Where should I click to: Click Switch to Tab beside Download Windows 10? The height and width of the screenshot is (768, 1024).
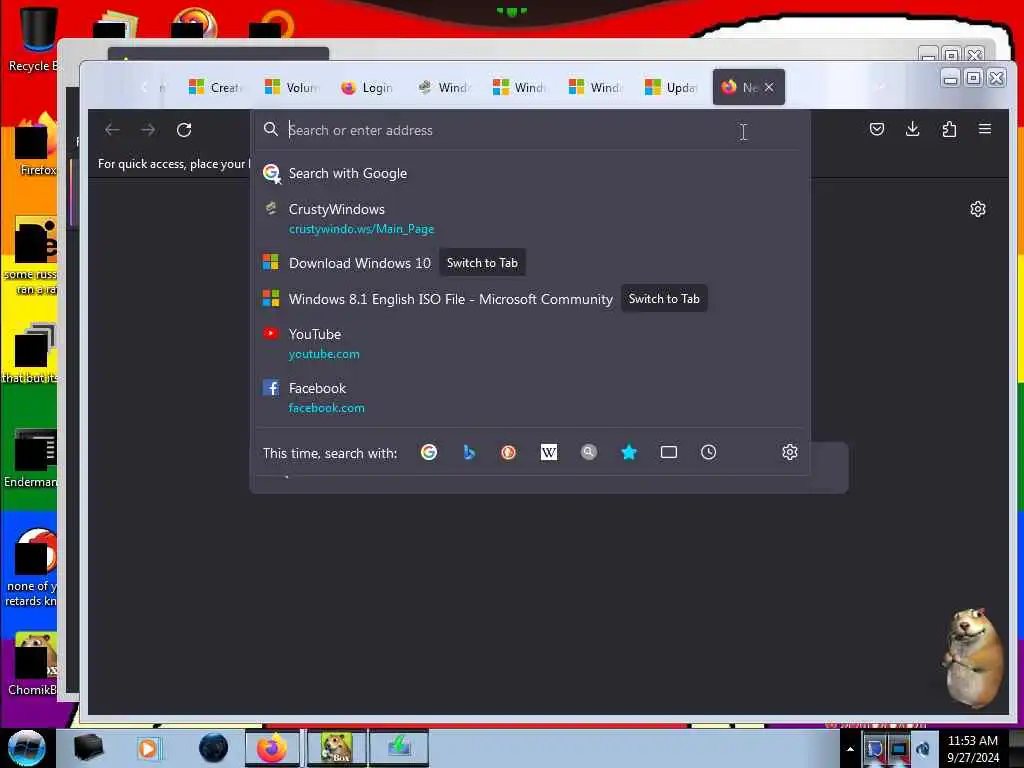[482, 263]
